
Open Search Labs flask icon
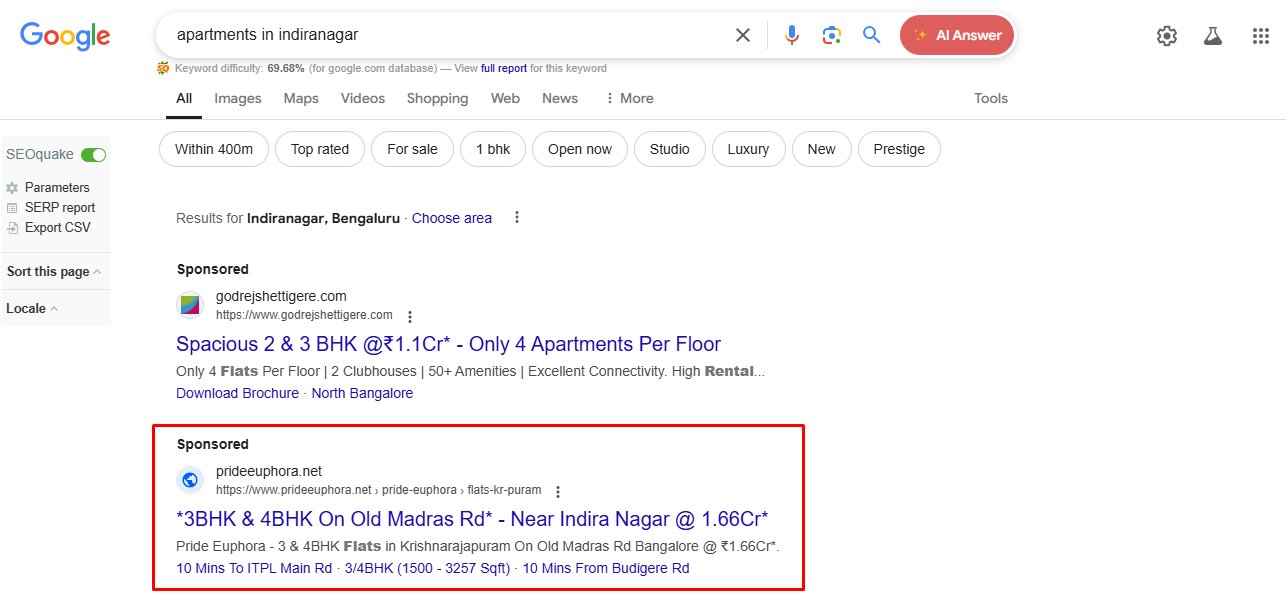(1213, 36)
